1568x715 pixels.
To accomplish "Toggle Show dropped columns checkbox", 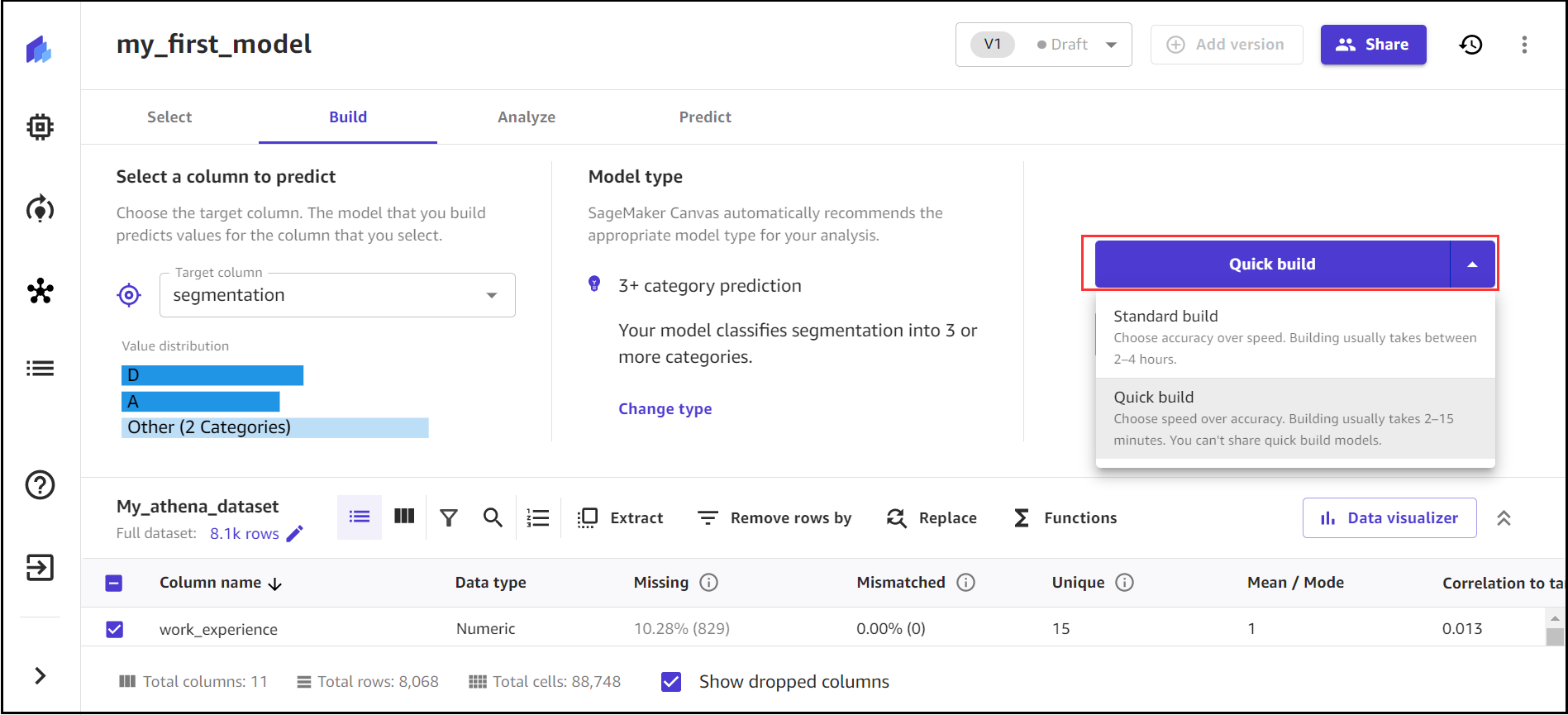I will (x=671, y=682).
